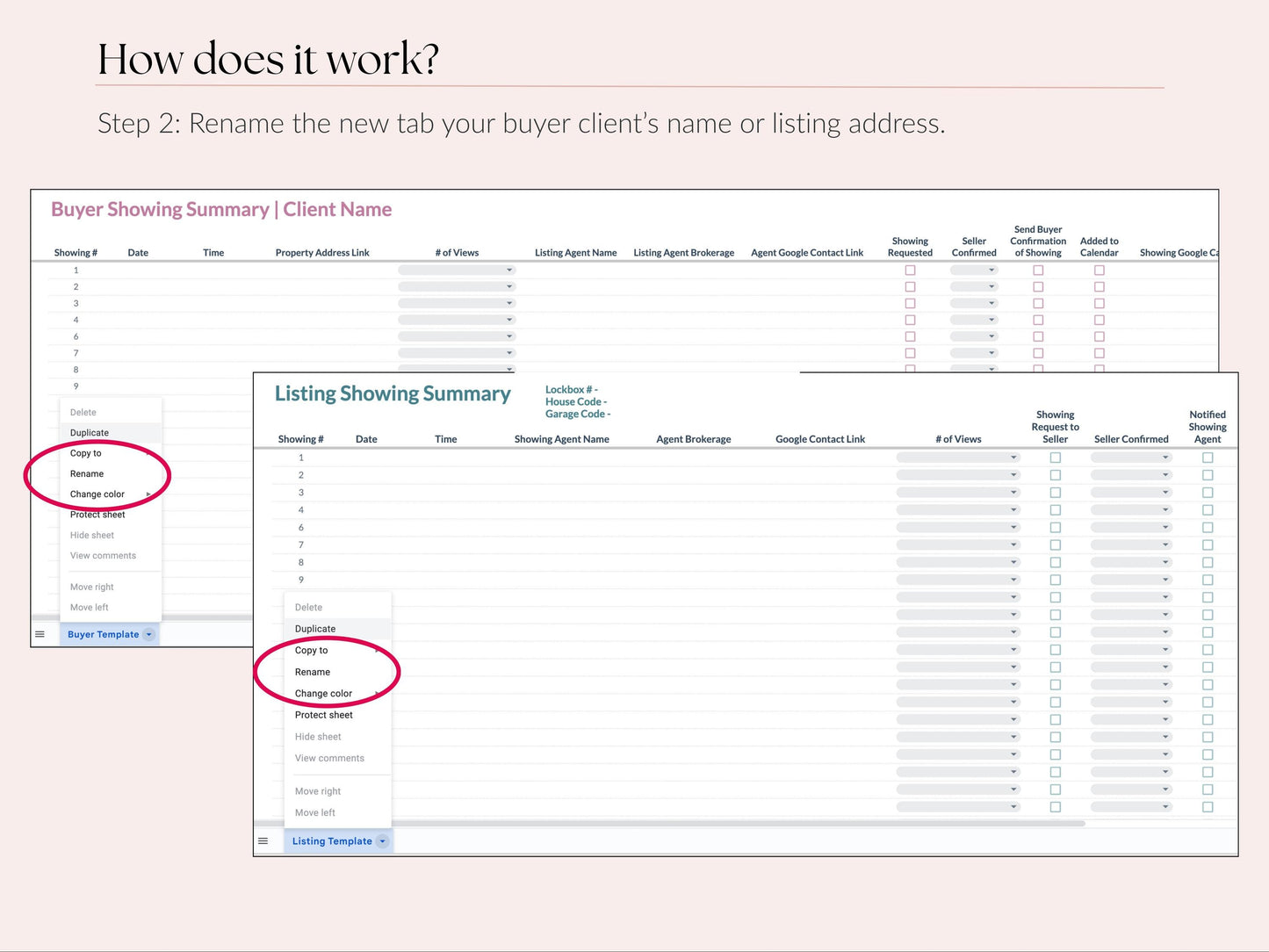Screen dimensions: 1269x952
Task: Choose Duplicate in the Buyer sheet context menu
Action: [x=90, y=433]
